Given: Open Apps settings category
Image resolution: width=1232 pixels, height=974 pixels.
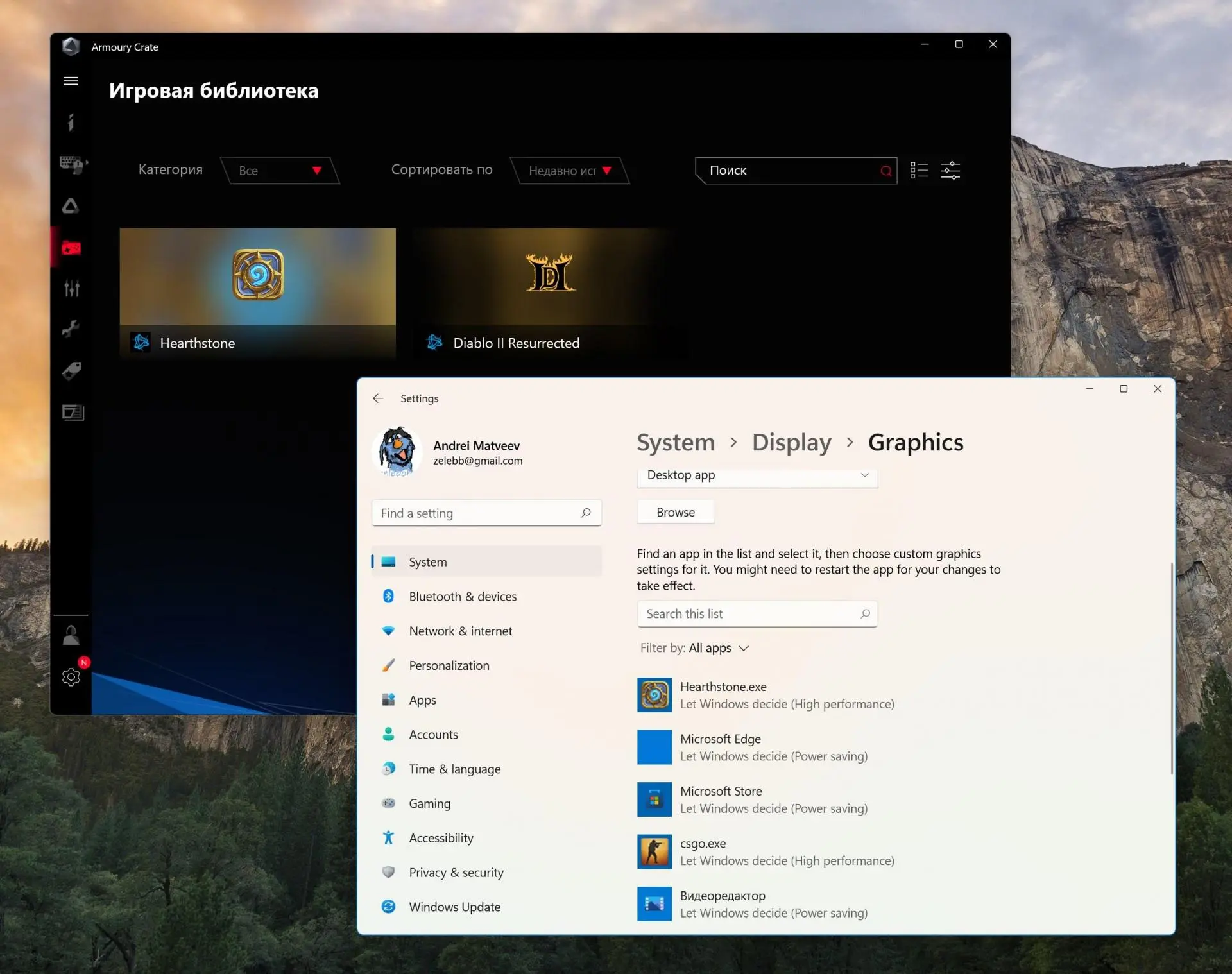Looking at the screenshot, I should pyautogui.click(x=486, y=700).
